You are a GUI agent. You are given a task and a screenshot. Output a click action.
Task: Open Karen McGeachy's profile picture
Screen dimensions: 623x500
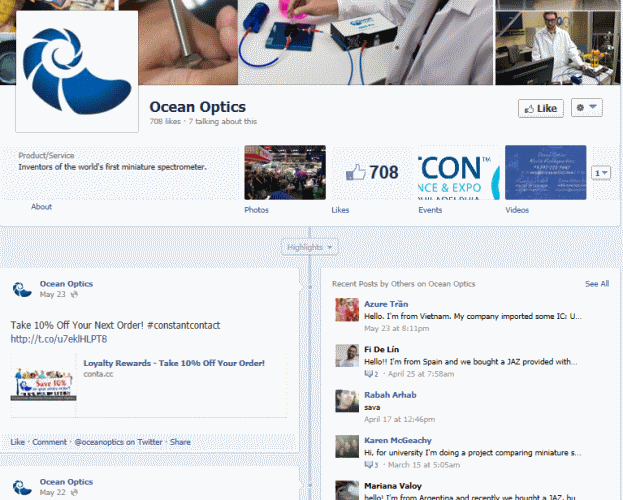click(347, 446)
